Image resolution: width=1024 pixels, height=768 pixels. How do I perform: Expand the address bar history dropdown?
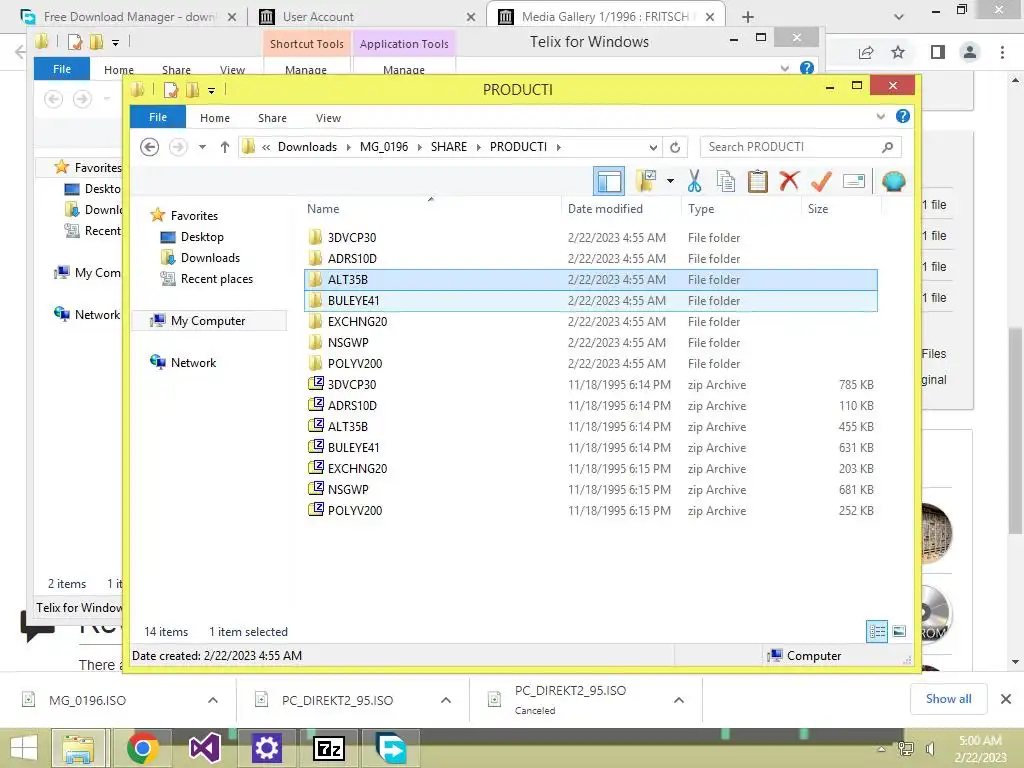652,148
